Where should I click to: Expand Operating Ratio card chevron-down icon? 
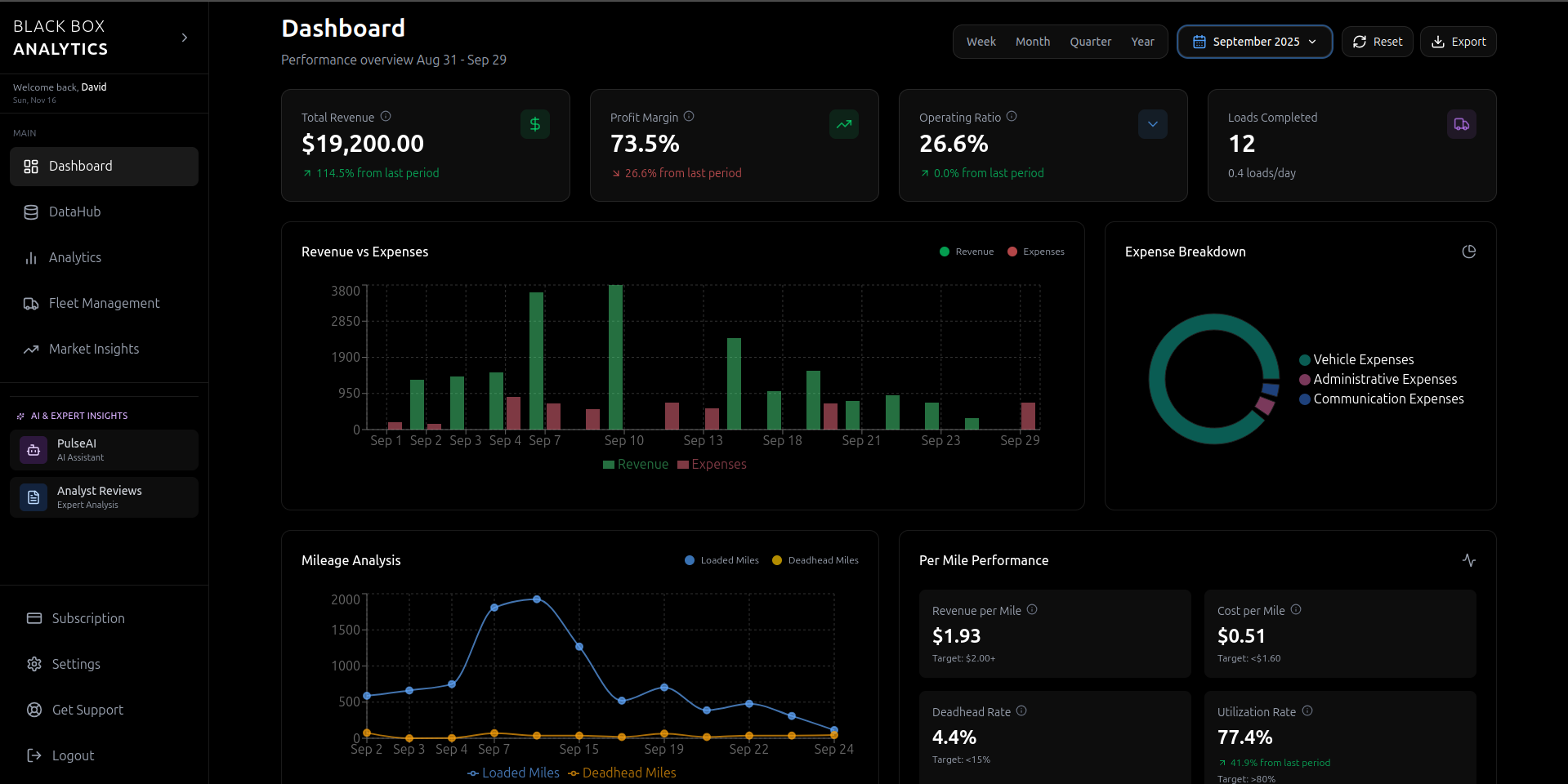pyautogui.click(x=1153, y=124)
